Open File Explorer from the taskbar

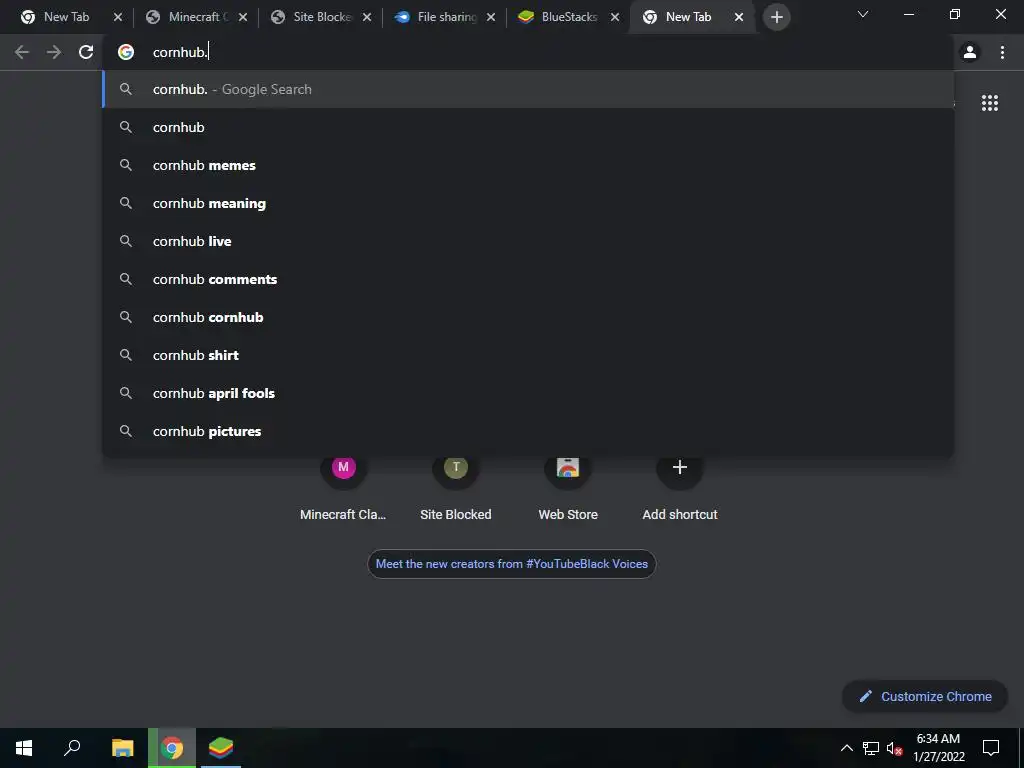(122, 748)
